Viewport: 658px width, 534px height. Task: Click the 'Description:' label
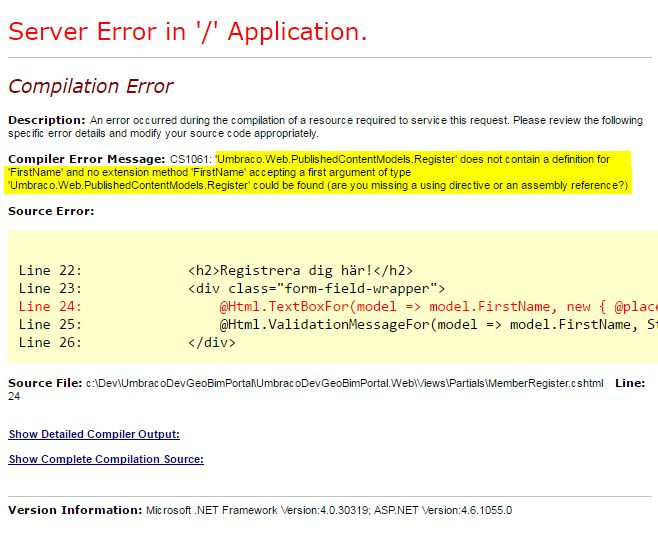(47, 120)
